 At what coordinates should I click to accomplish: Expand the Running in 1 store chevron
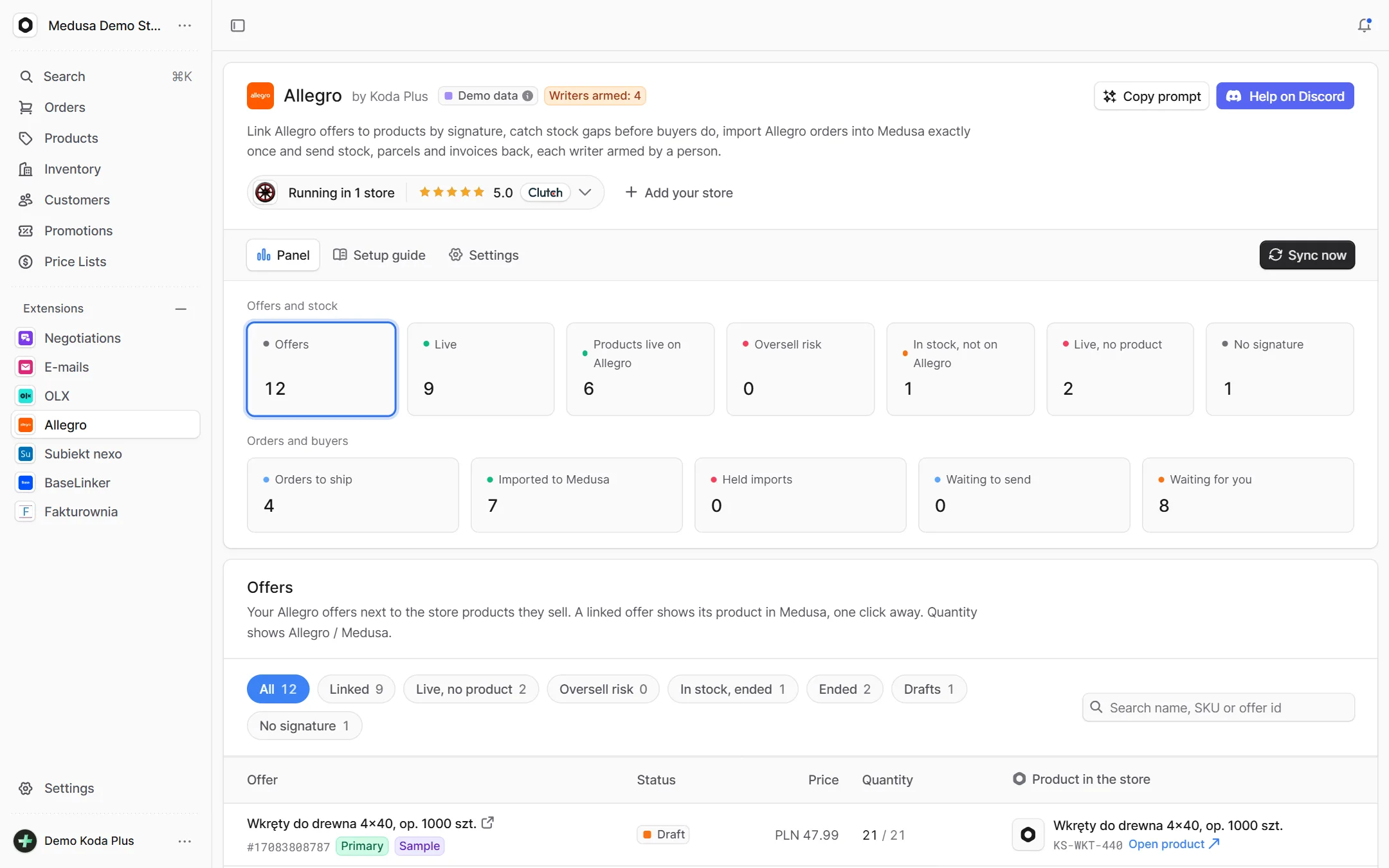[x=585, y=192]
